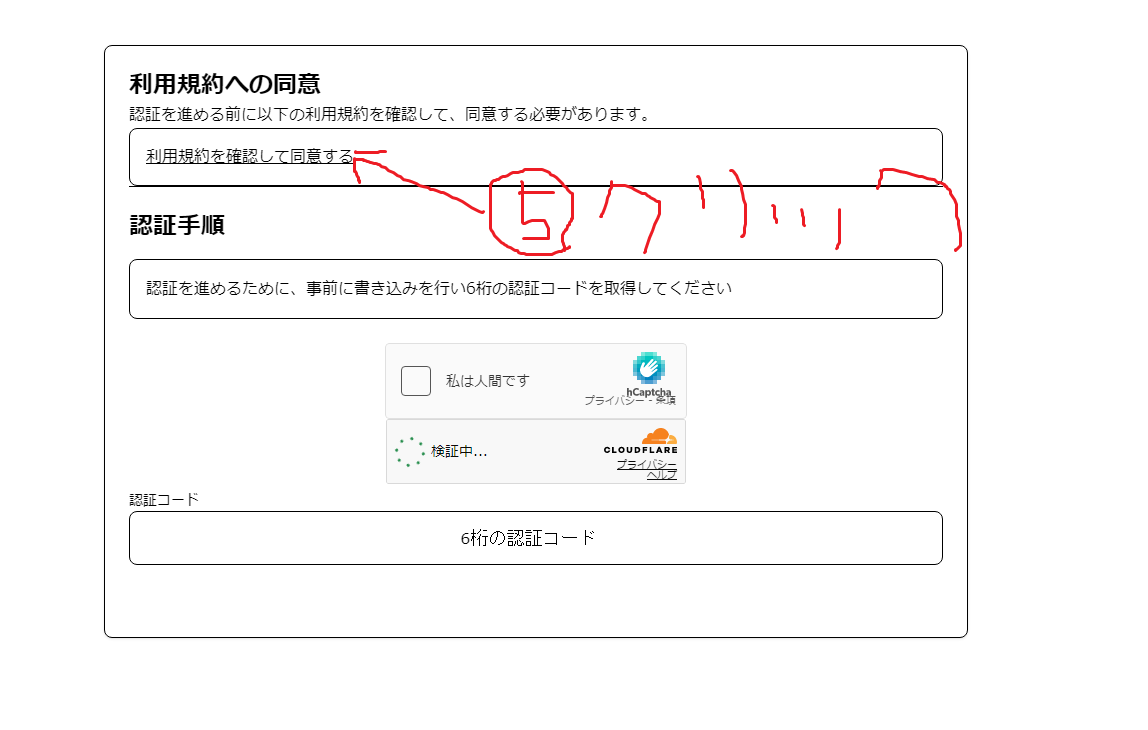
Task: Open the 利用規約を確認して同意する link
Action: click(x=249, y=156)
